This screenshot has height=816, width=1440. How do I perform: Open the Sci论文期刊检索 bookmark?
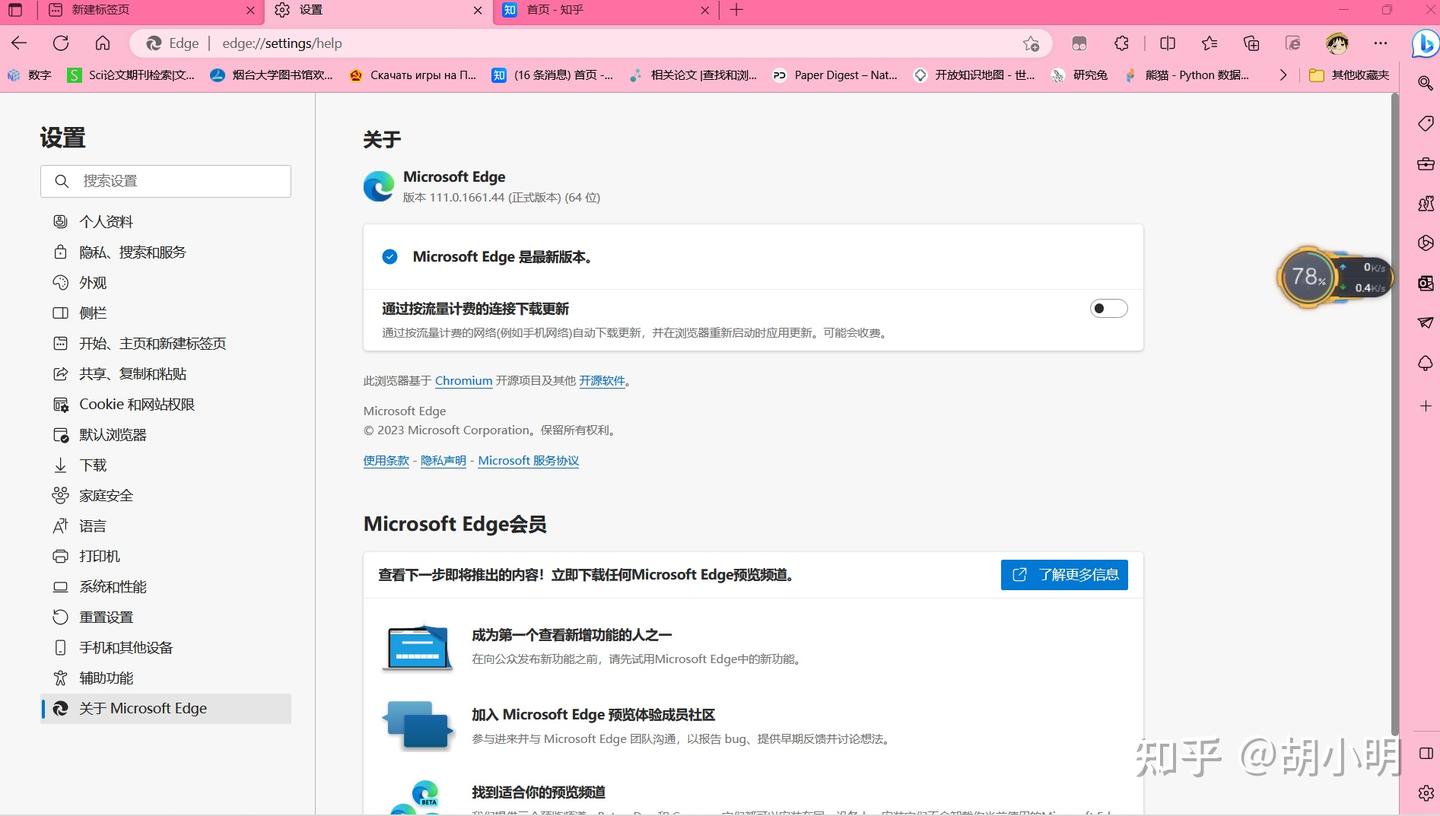pos(132,75)
